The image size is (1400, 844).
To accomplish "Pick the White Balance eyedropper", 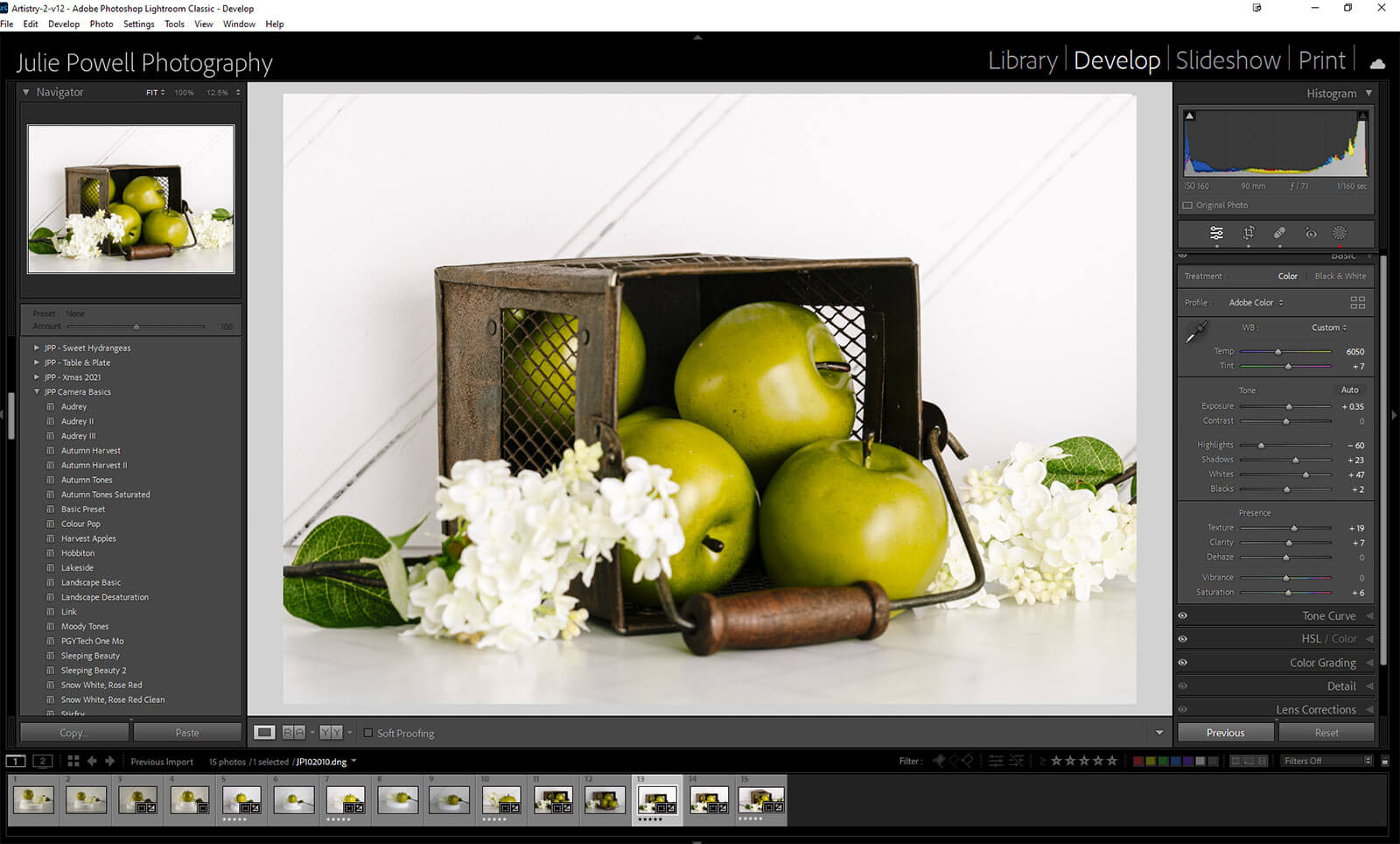I will [1196, 333].
